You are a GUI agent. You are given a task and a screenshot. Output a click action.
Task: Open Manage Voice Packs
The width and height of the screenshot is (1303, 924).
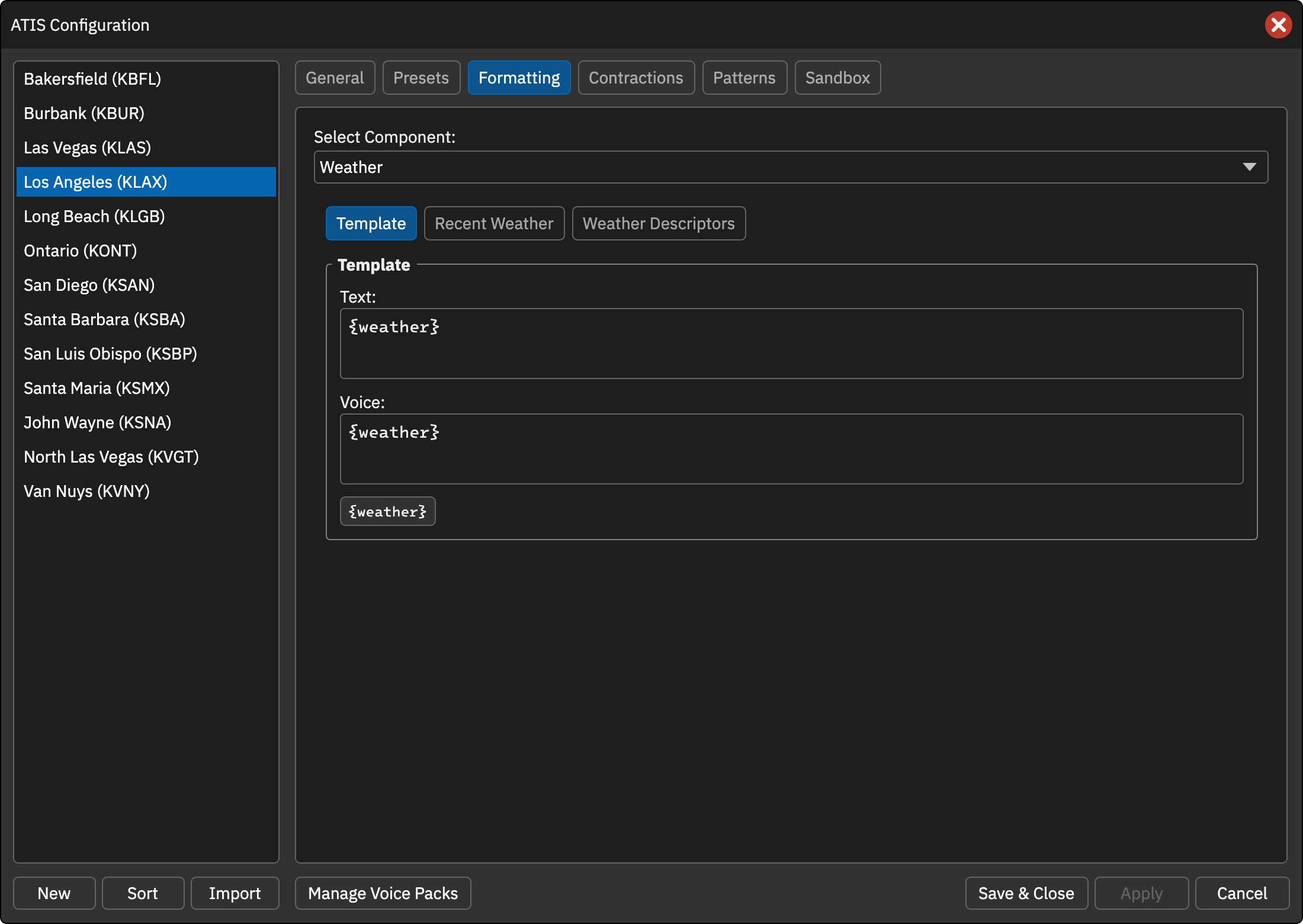(x=383, y=893)
